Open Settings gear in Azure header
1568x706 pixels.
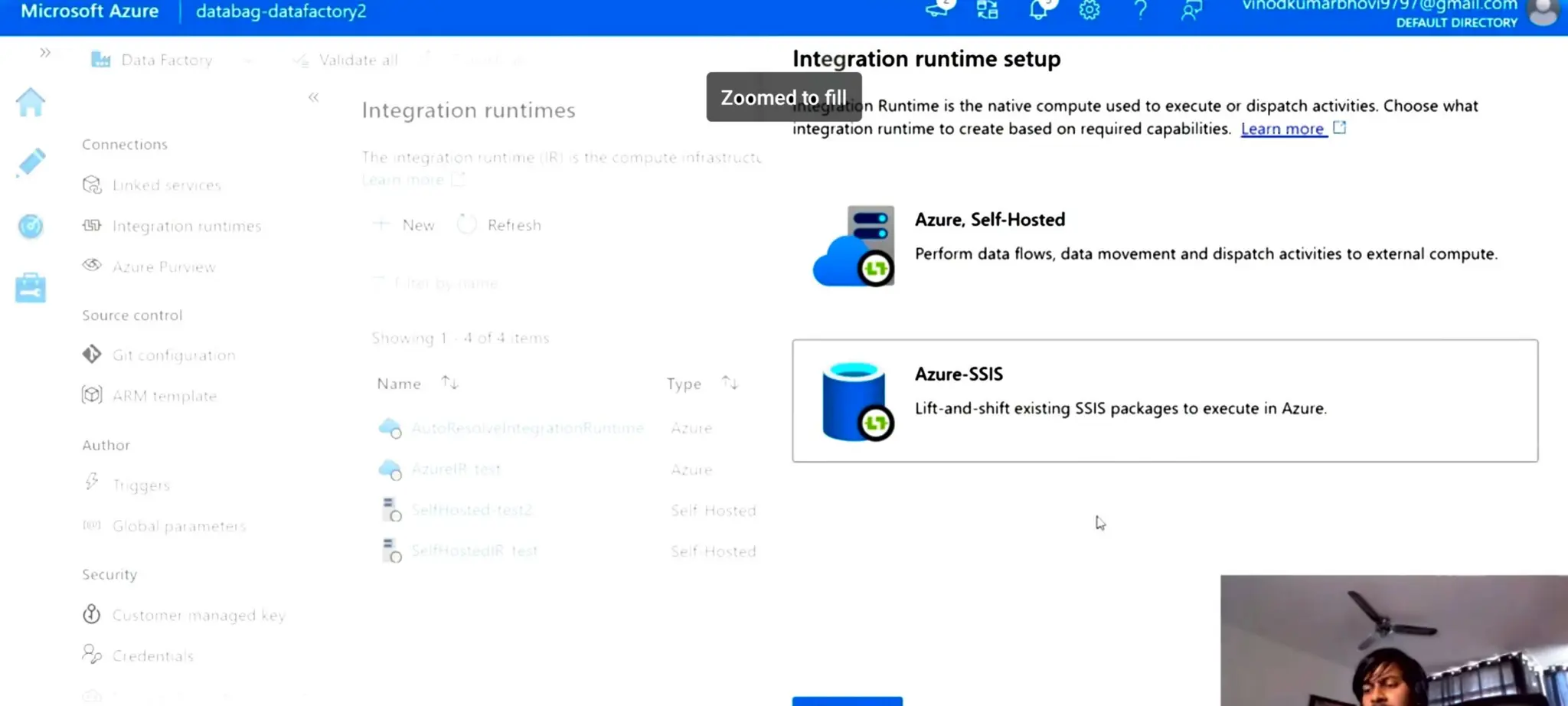click(1089, 10)
